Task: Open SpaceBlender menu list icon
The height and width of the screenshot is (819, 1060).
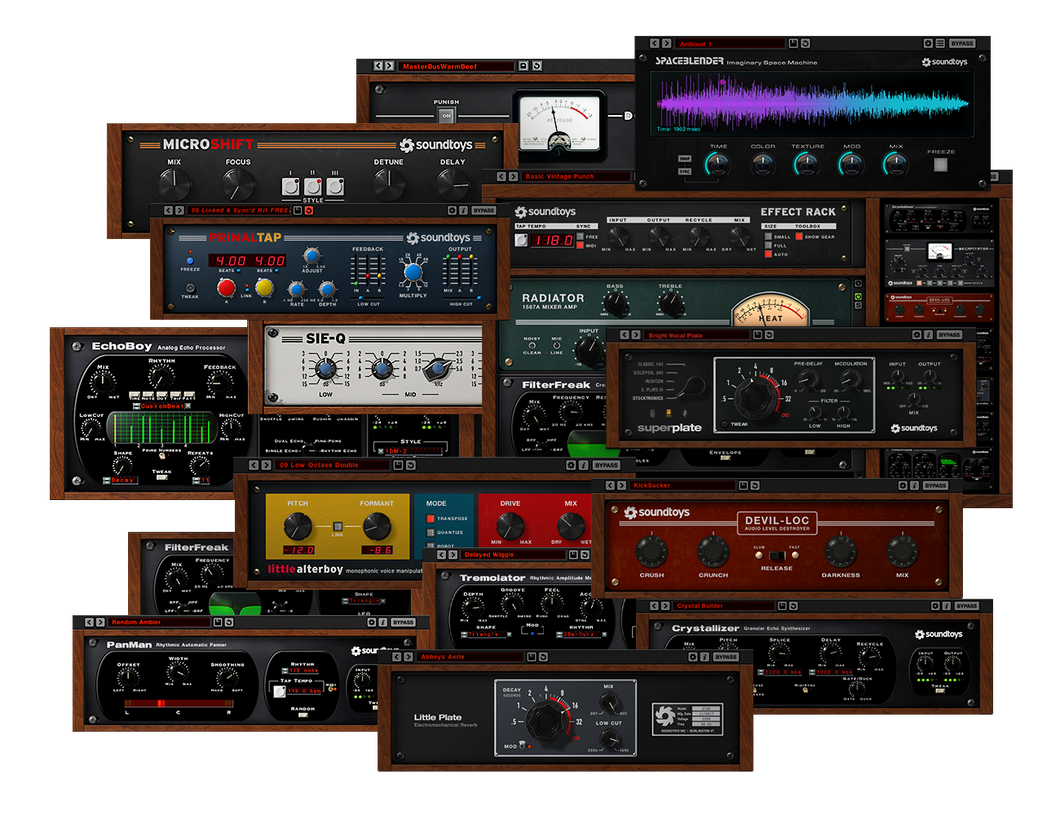Action: pos(940,43)
